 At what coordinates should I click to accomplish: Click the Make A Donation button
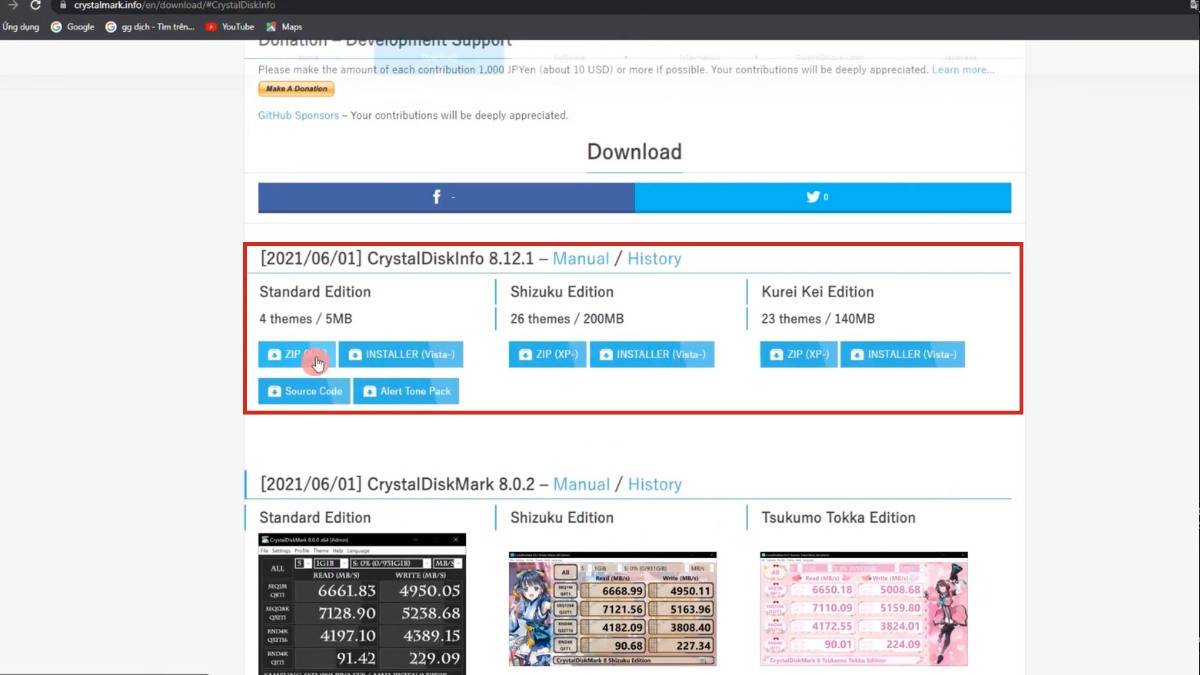pos(296,89)
